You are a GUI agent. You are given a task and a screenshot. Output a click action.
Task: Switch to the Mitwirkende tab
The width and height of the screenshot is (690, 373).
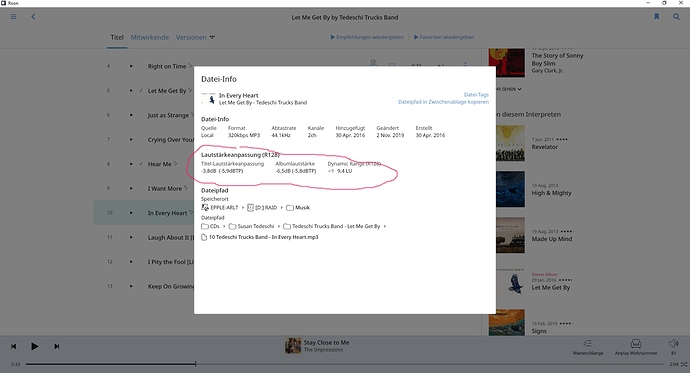[x=150, y=37]
